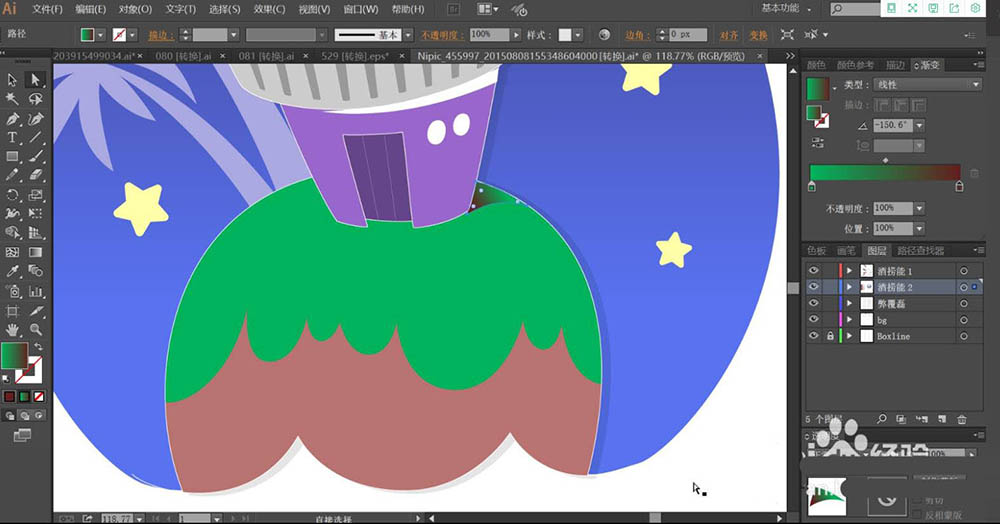Open the gradient angle dropdown
The width and height of the screenshot is (1000, 524).
[x=919, y=125]
